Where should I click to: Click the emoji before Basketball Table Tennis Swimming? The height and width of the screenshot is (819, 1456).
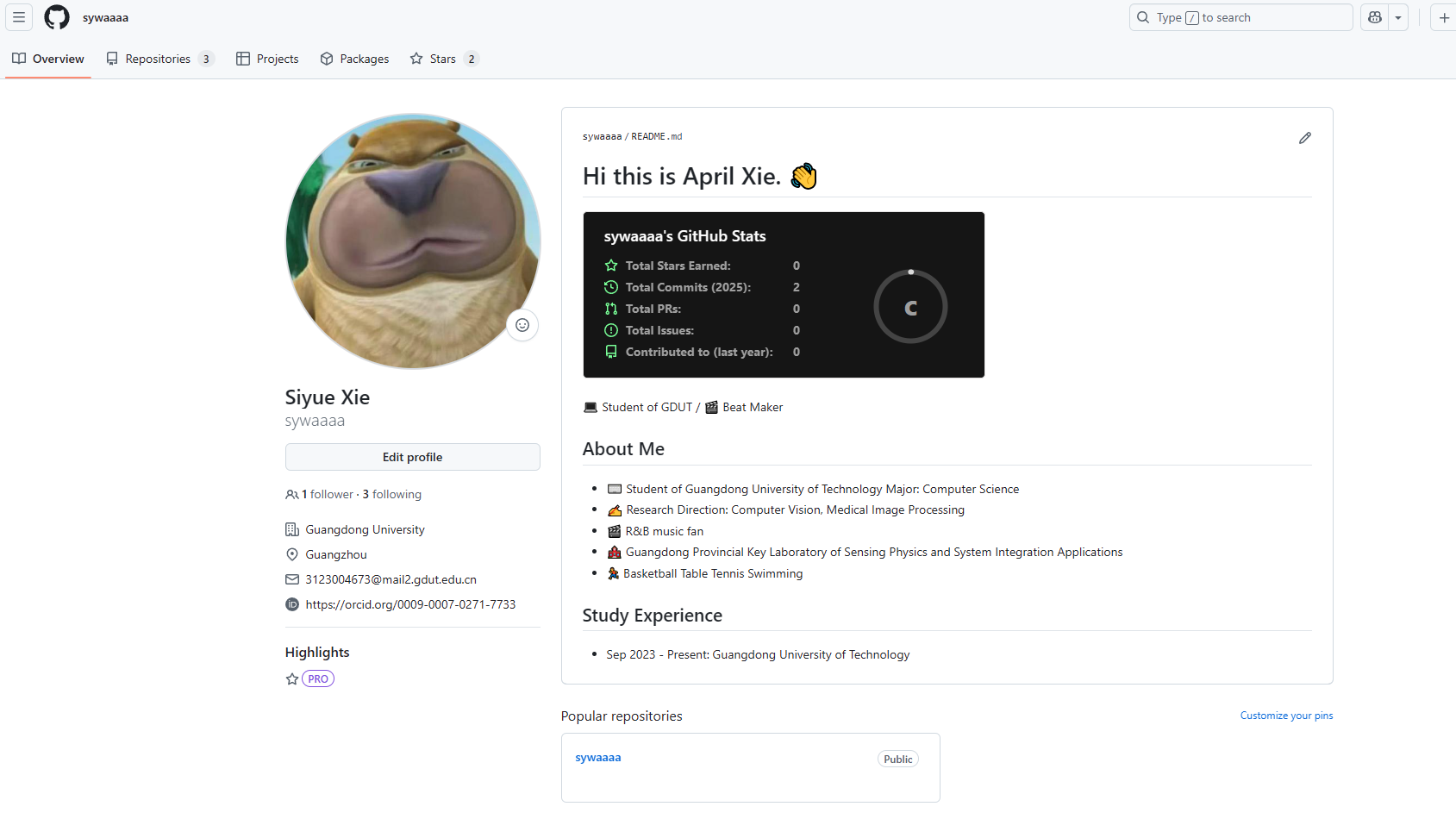pyautogui.click(x=614, y=573)
